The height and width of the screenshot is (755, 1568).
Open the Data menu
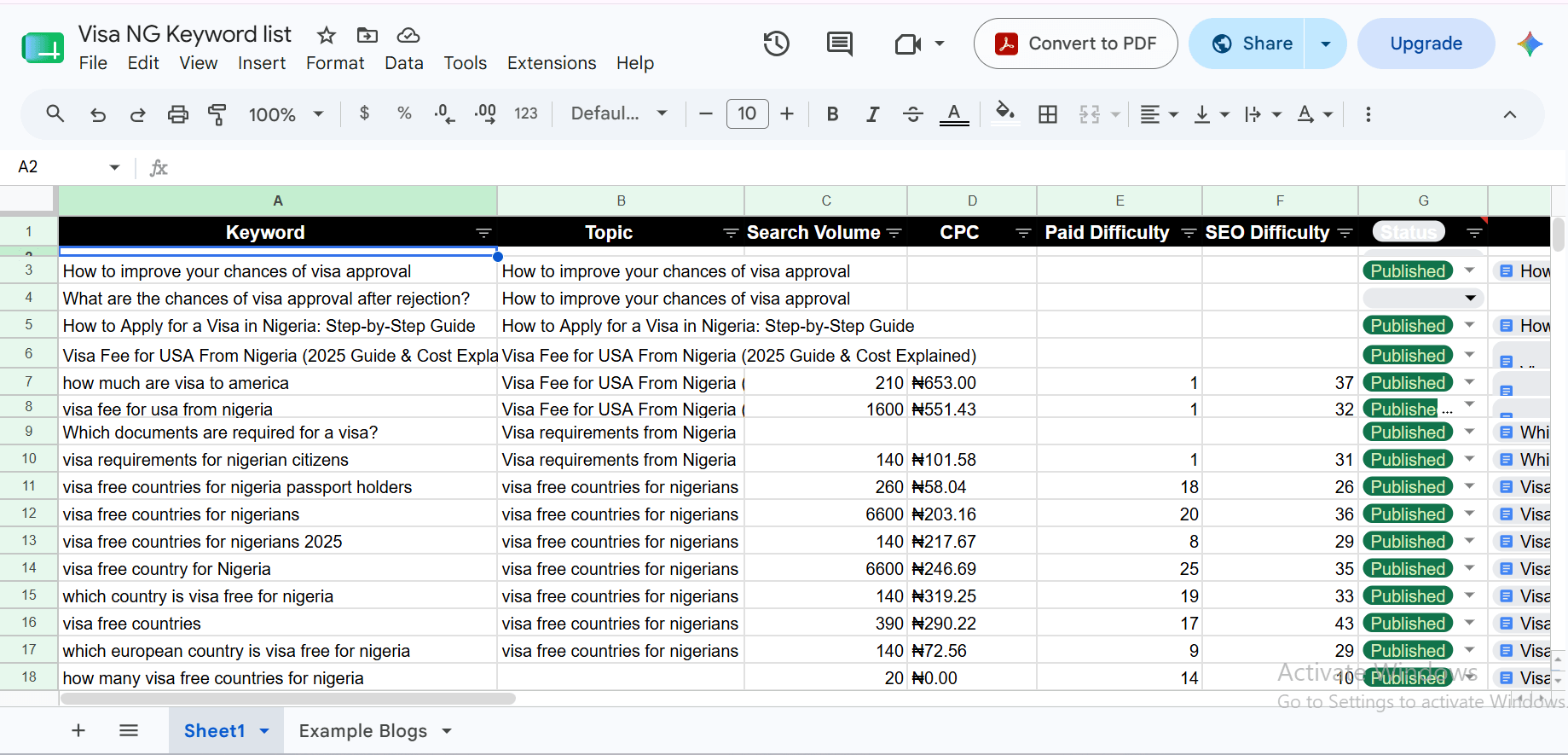(x=404, y=63)
